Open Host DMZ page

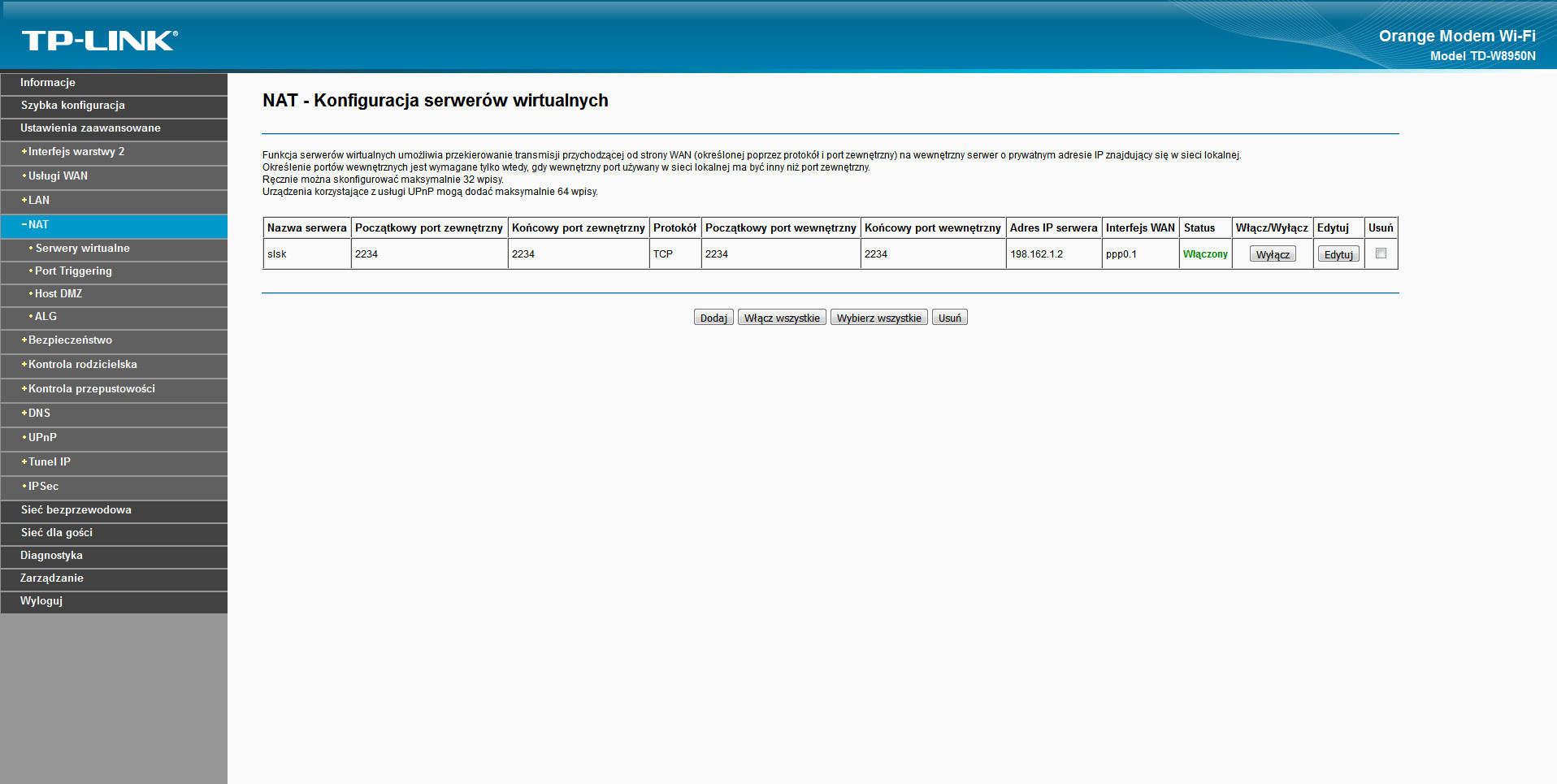(x=114, y=294)
